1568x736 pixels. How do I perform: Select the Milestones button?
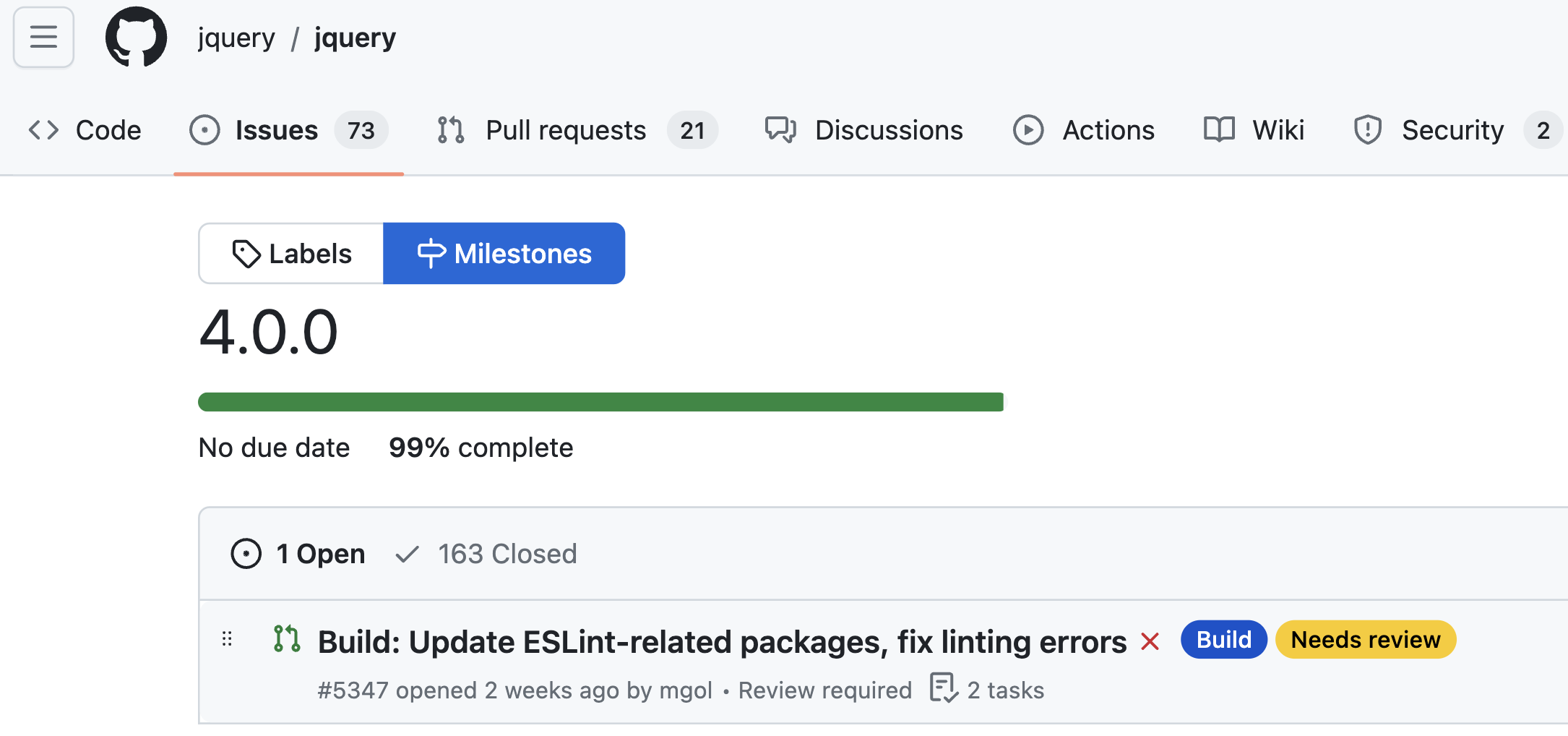pos(504,254)
